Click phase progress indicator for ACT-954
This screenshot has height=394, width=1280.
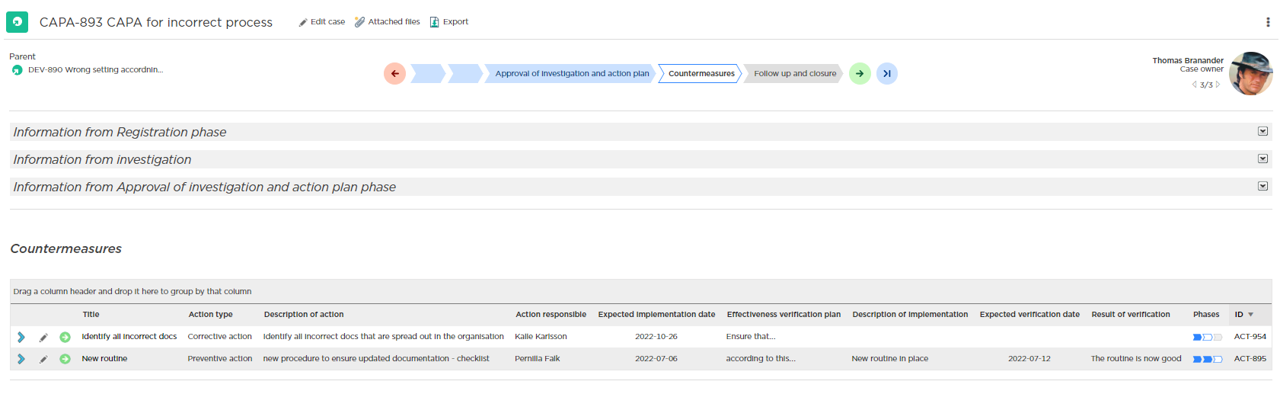point(1207,338)
